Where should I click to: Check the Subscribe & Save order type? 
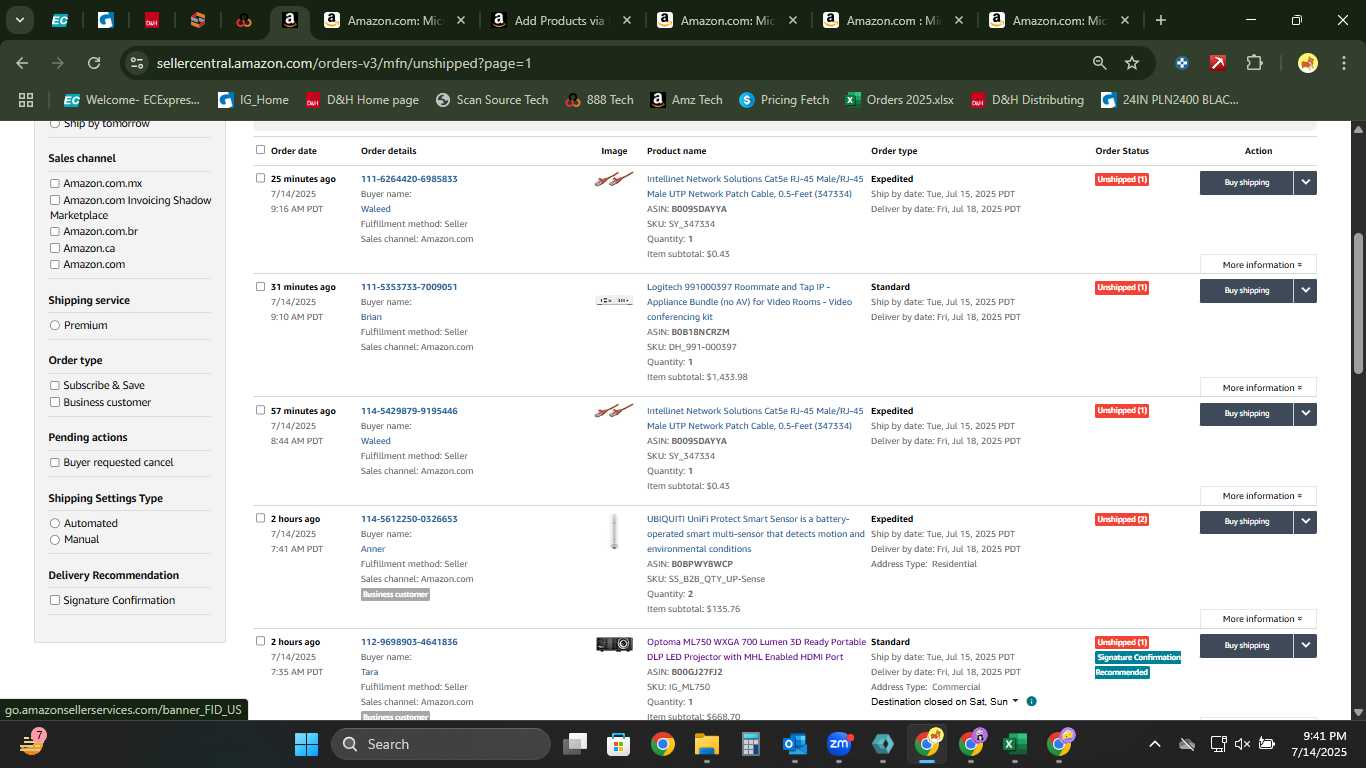coord(55,385)
